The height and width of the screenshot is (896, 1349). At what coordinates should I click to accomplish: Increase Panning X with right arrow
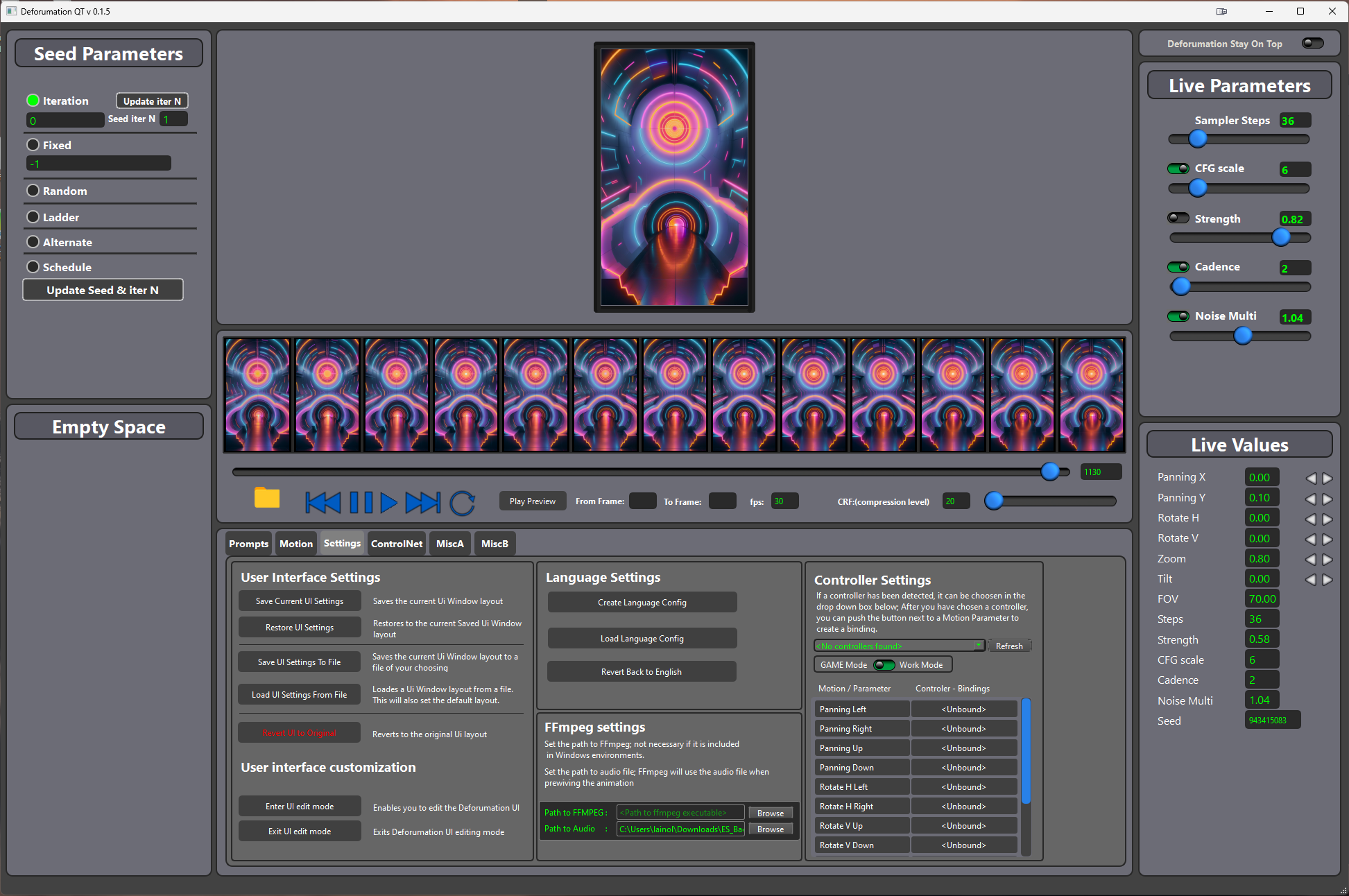(1327, 478)
